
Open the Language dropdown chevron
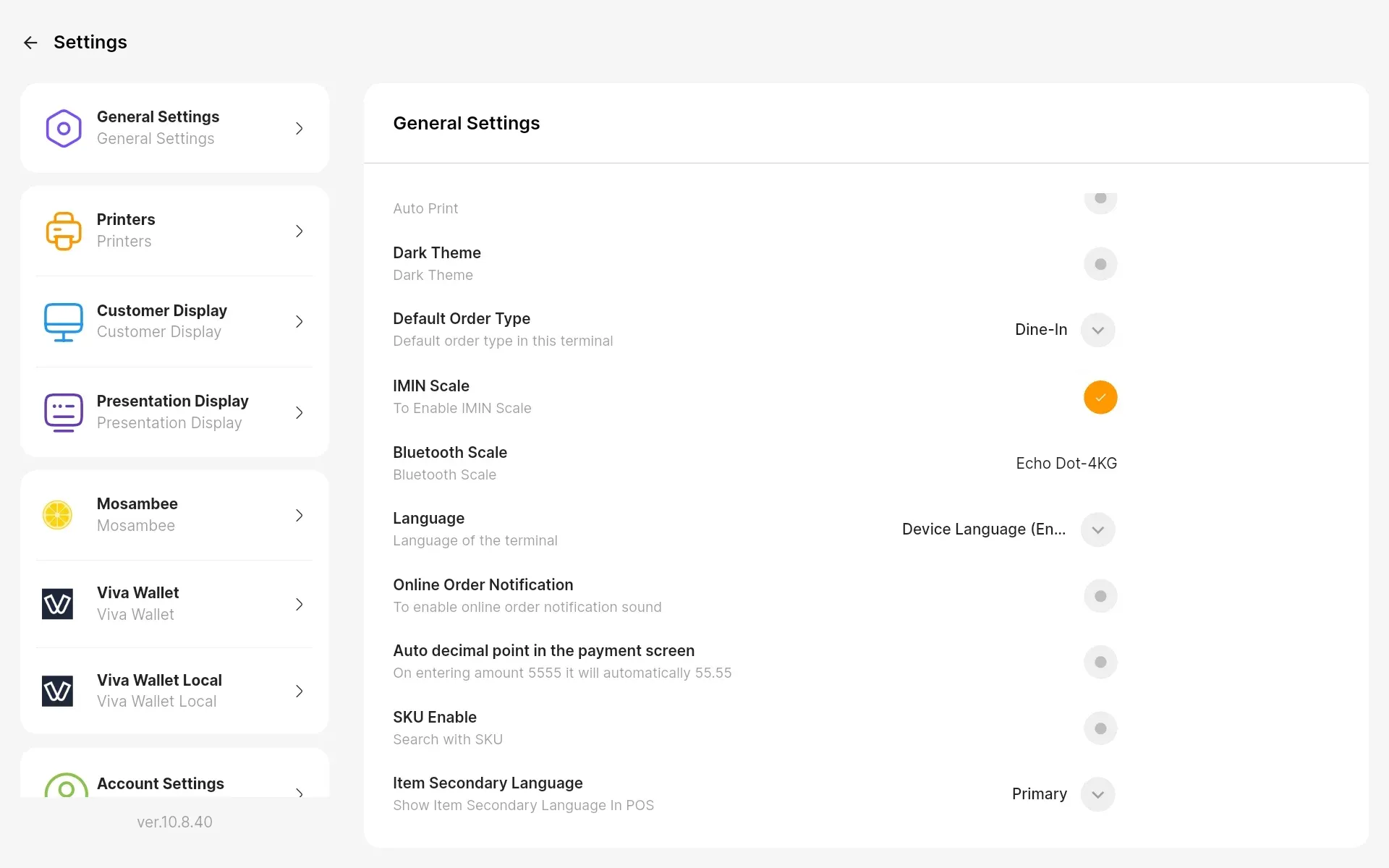click(1097, 529)
